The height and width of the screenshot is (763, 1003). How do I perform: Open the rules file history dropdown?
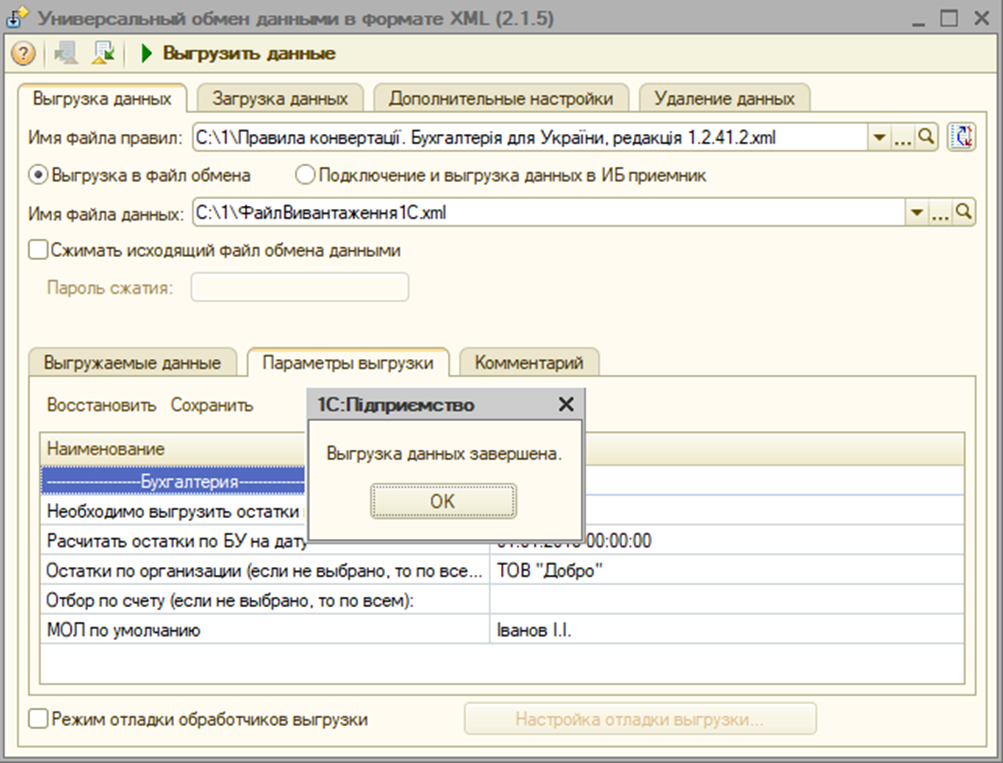pos(879,137)
